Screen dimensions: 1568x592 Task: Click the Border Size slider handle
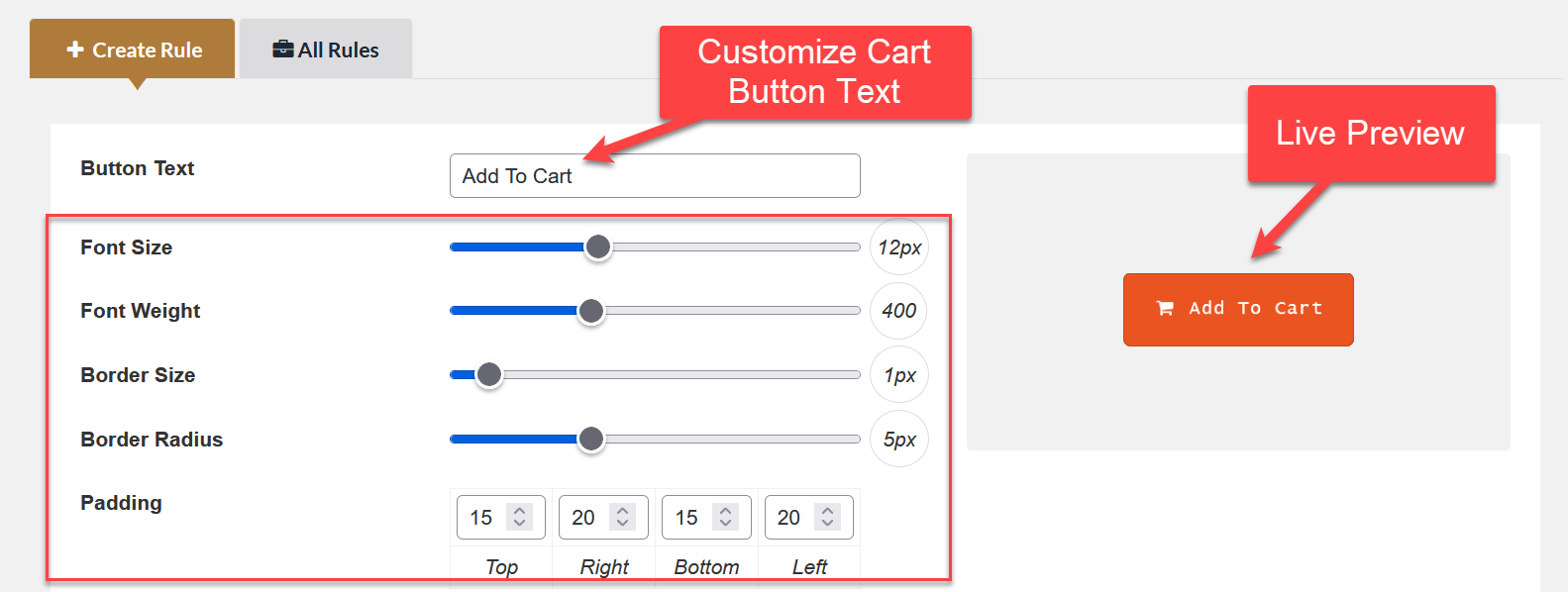487,374
